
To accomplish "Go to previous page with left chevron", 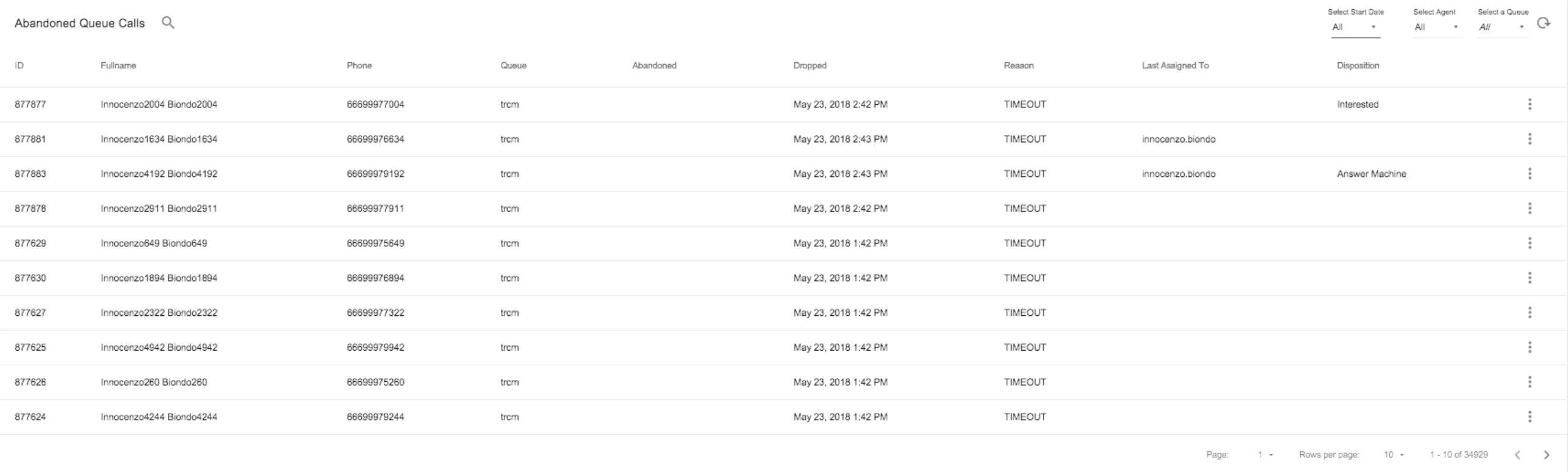I will point(1517,455).
